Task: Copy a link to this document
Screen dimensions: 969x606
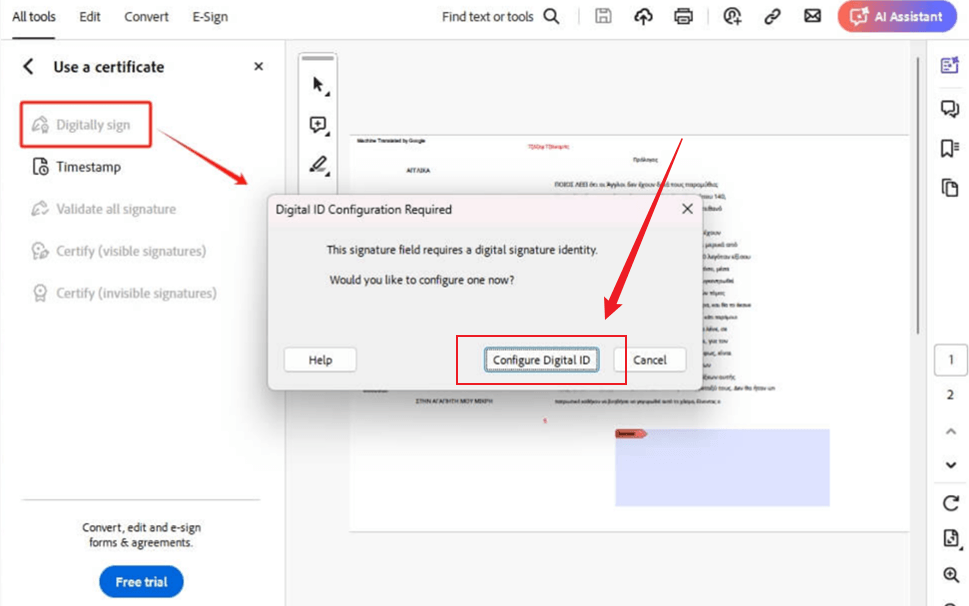Action: point(771,16)
